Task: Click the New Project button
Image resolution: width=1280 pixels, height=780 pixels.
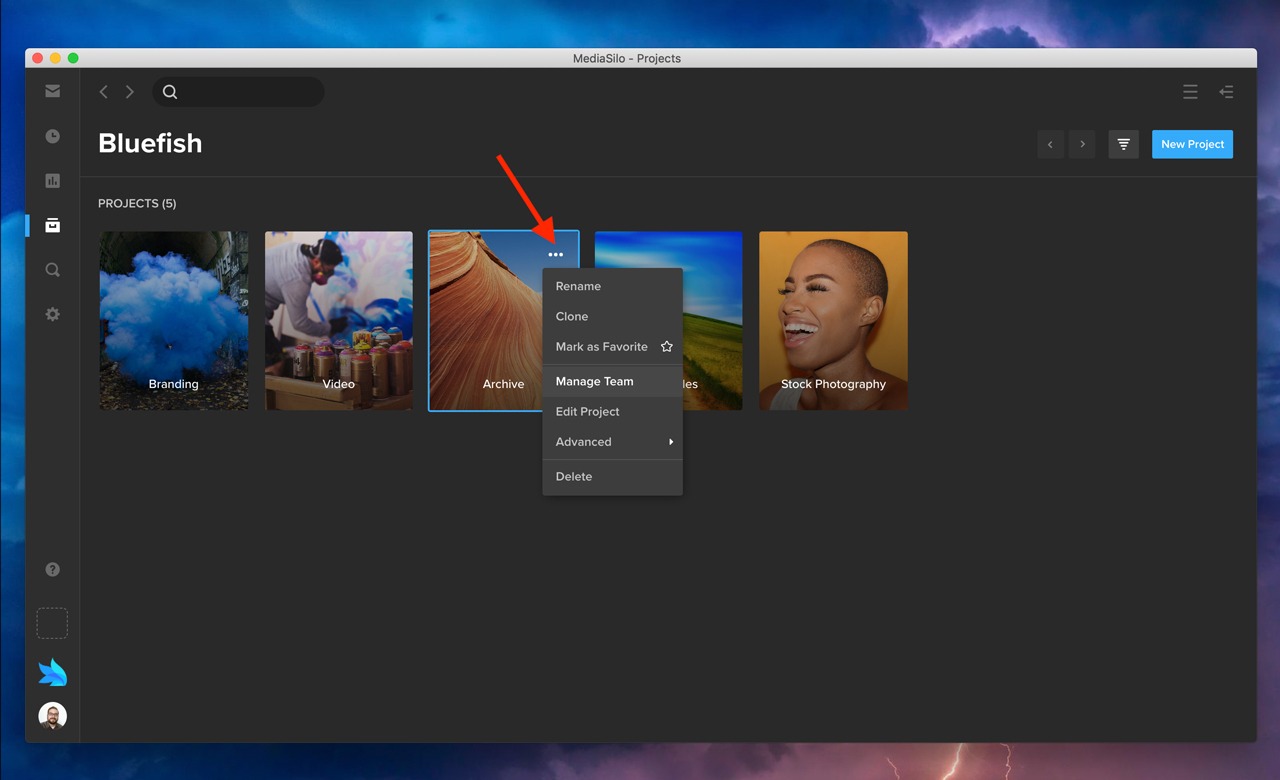Action: pos(1192,144)
